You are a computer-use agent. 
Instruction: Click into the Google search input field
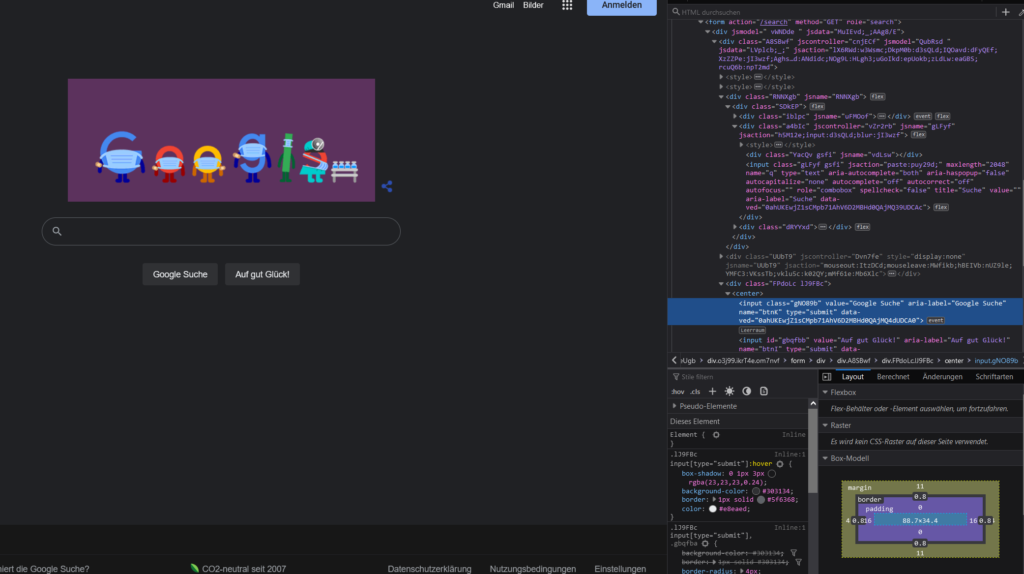[x=221, y=231]
